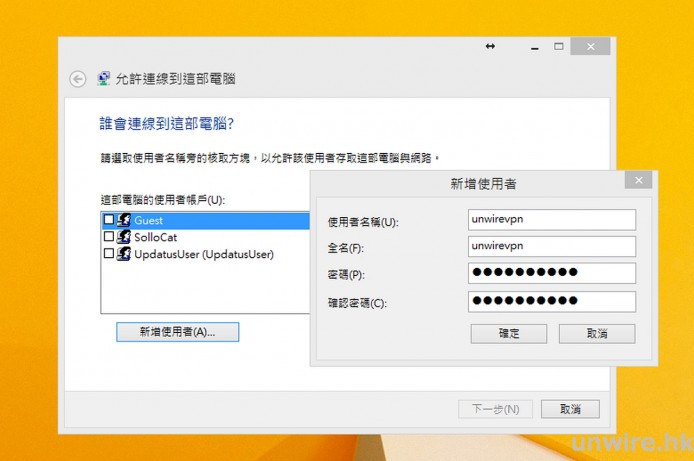Click the back arrow in wizard header

[77, 79]
